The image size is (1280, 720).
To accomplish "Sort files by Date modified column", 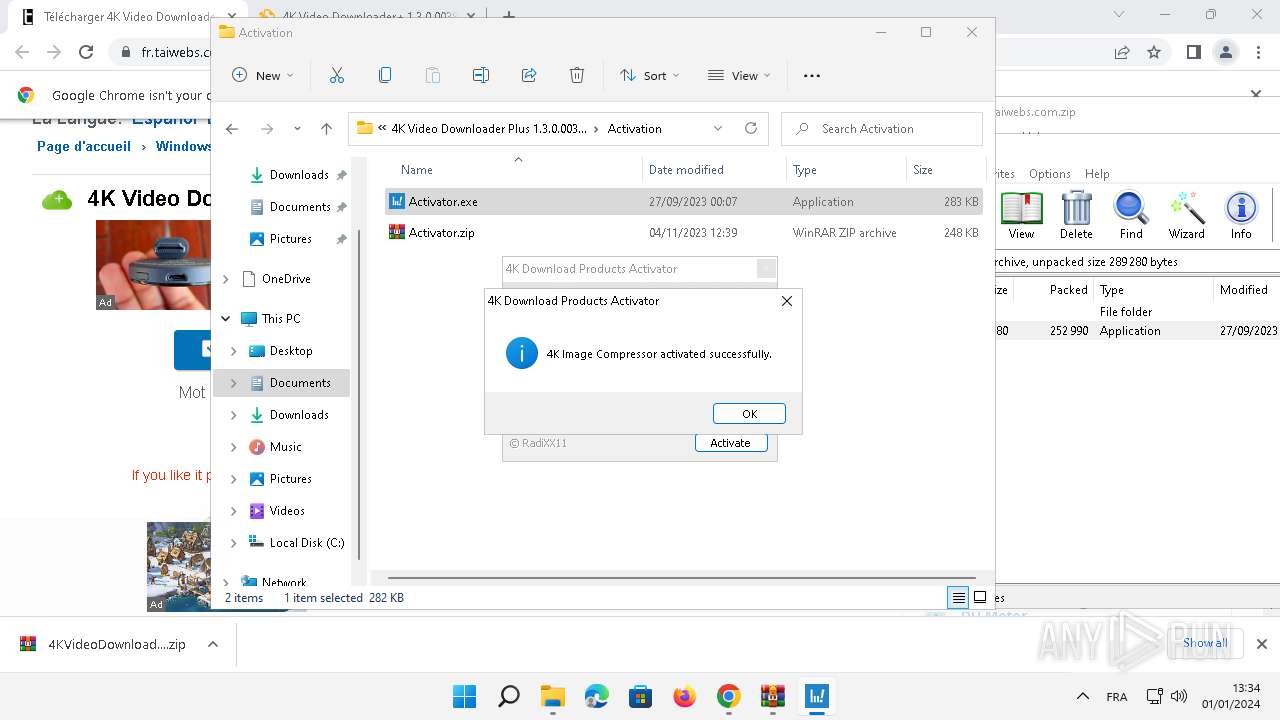I will [714, 170].
